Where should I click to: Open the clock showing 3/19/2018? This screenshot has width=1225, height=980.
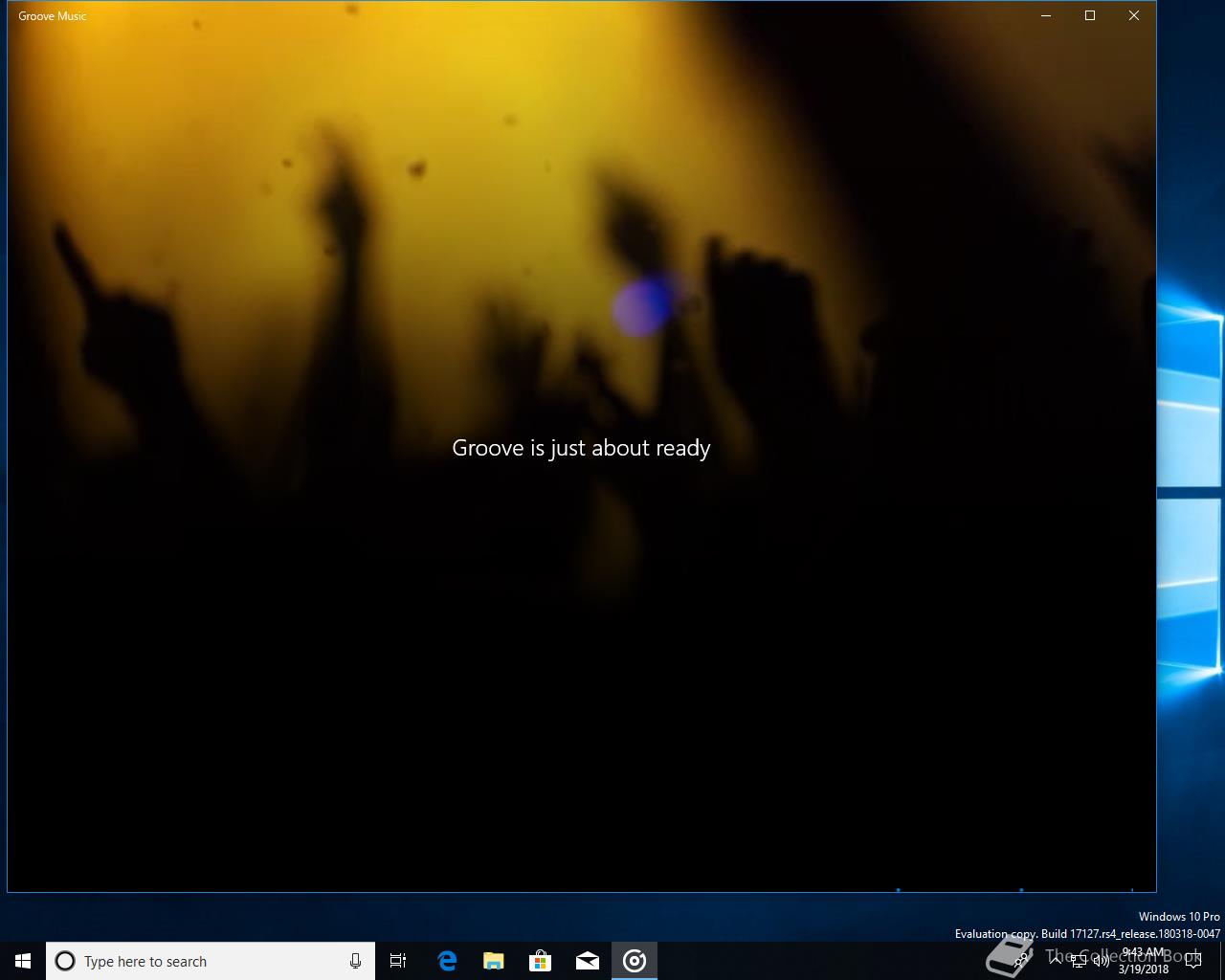1144,961
